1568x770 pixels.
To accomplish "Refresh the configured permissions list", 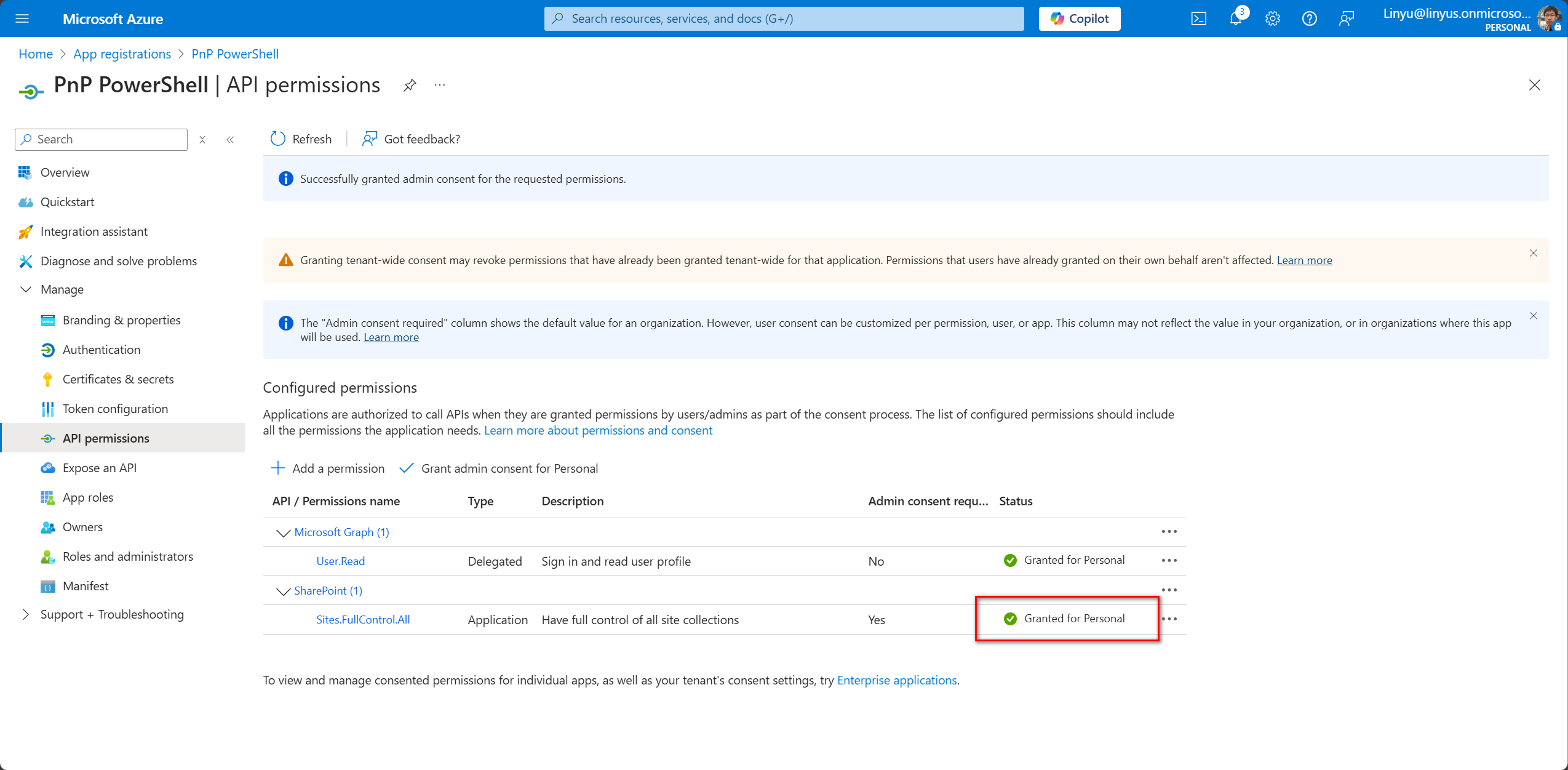I will click(301, 138).
